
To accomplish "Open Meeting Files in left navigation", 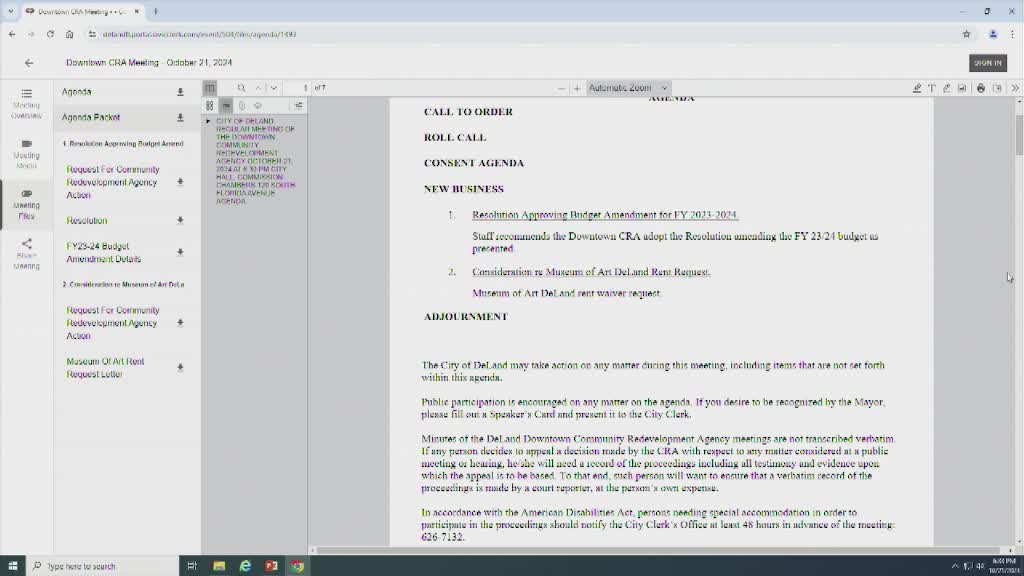I will click(x=26, y=204).
